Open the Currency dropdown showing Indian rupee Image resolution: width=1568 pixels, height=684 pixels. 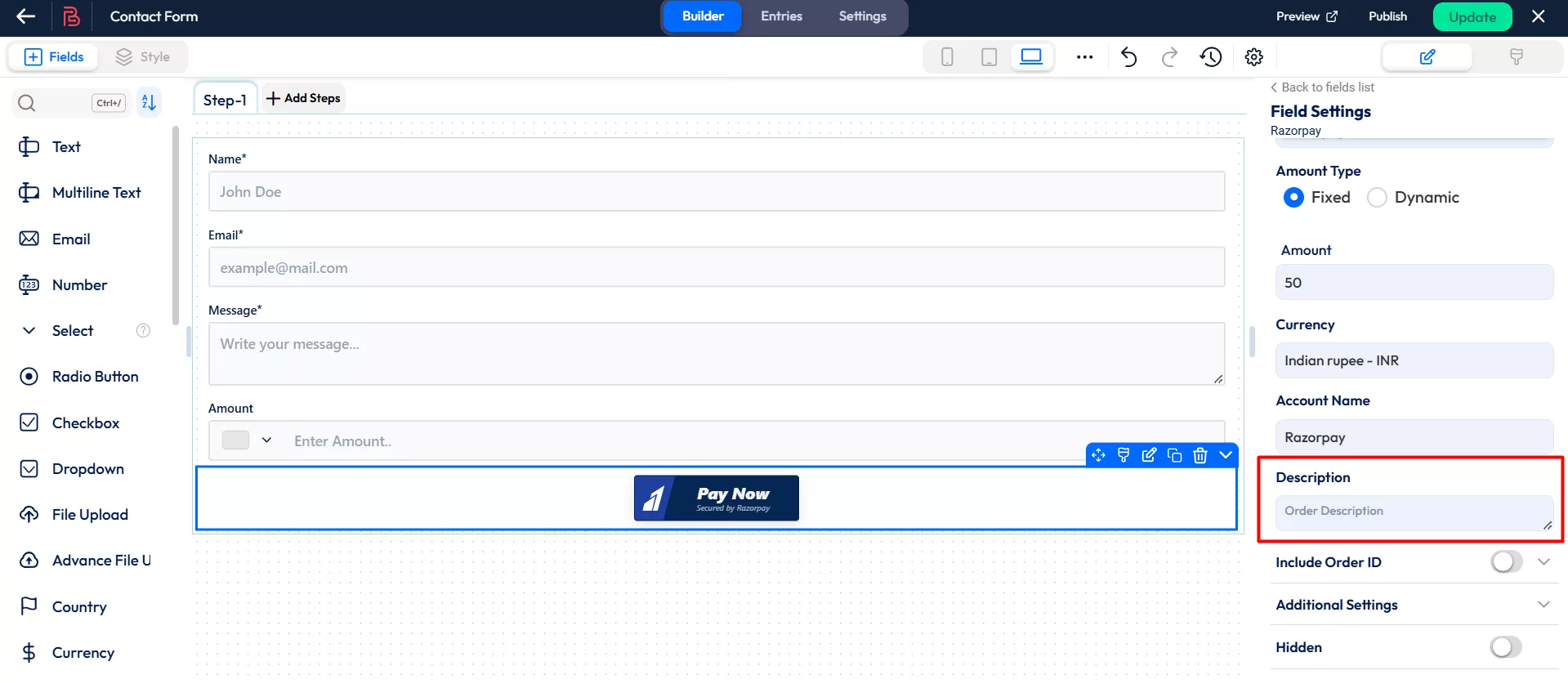click(x=1414, y=360)
